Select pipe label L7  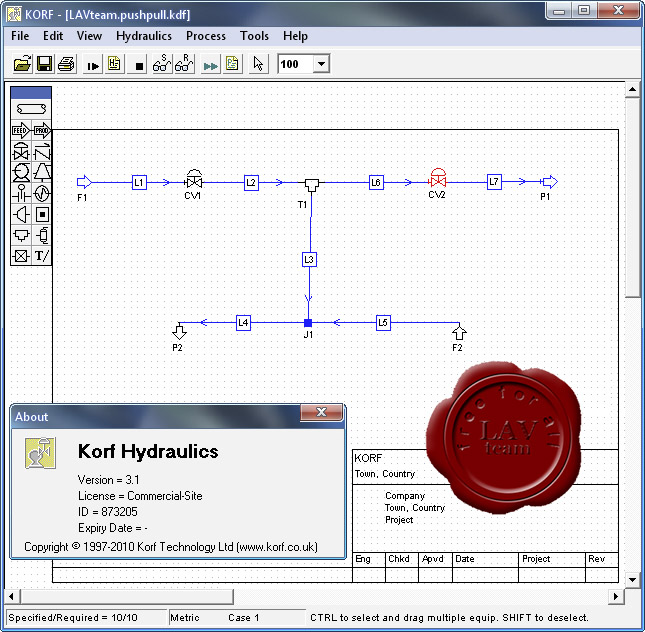click(494, 181)
